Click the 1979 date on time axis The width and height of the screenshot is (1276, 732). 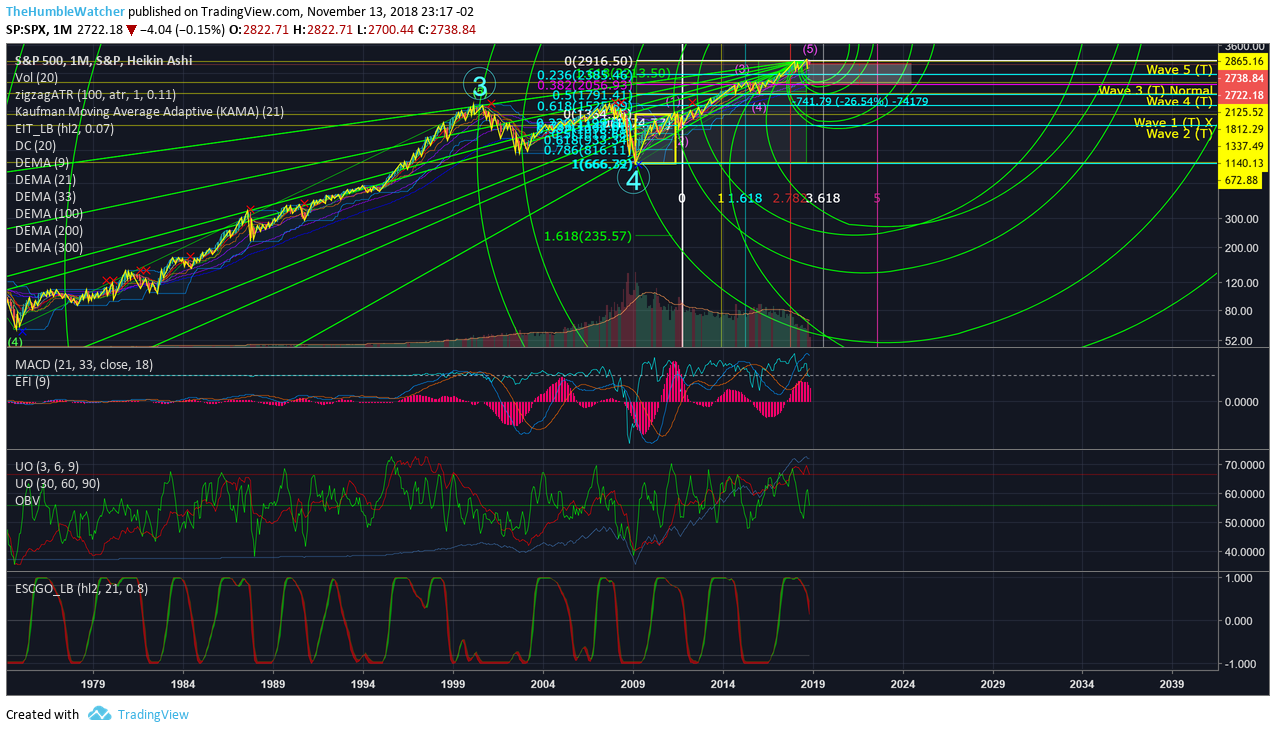click(x=93, y=685)
